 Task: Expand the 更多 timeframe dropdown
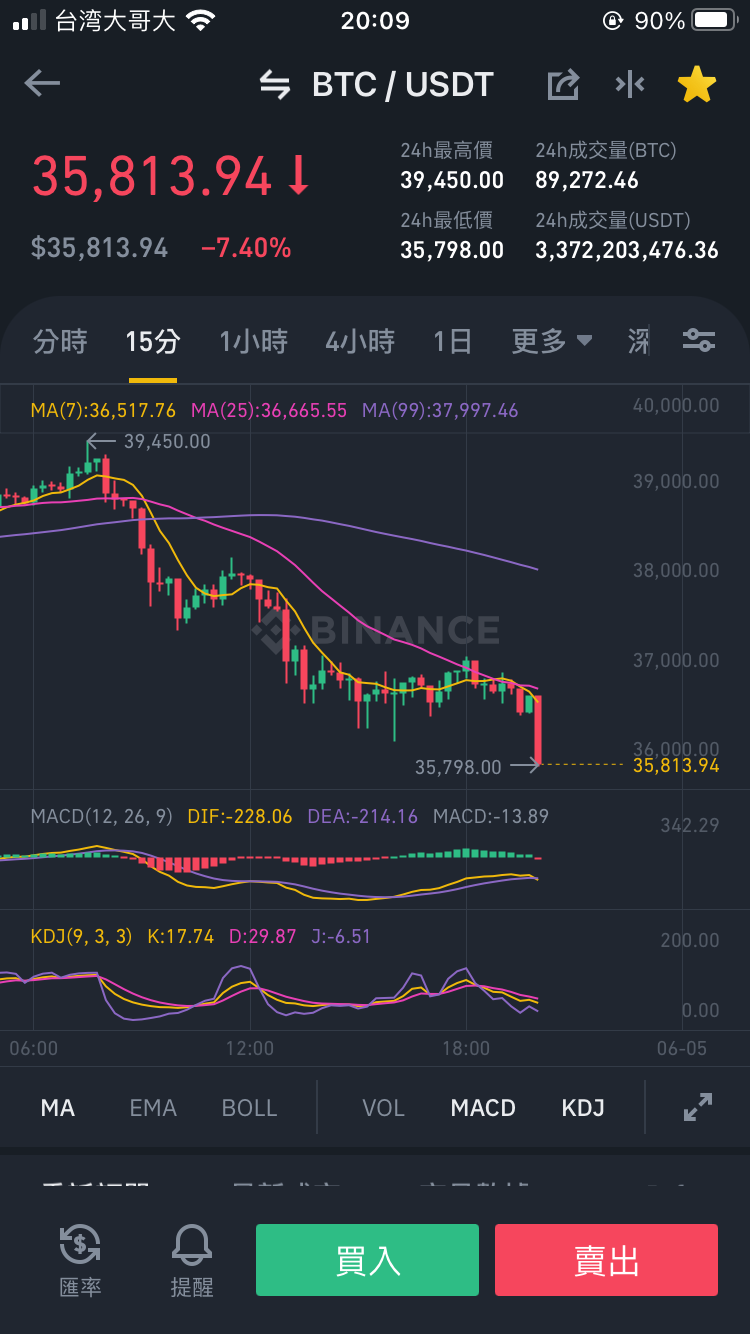click(552, 341)
